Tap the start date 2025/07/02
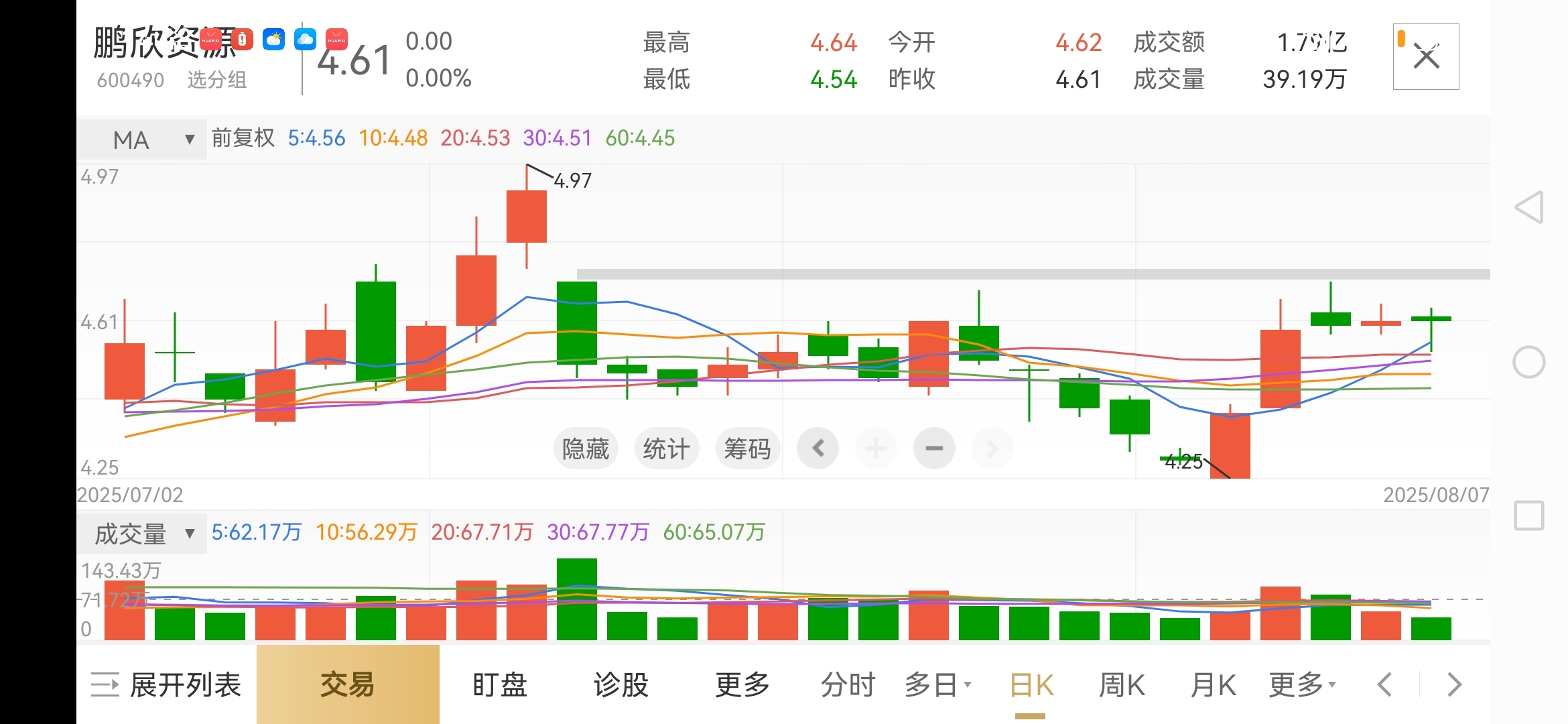 pyautogui.click(x=130, y=495)
